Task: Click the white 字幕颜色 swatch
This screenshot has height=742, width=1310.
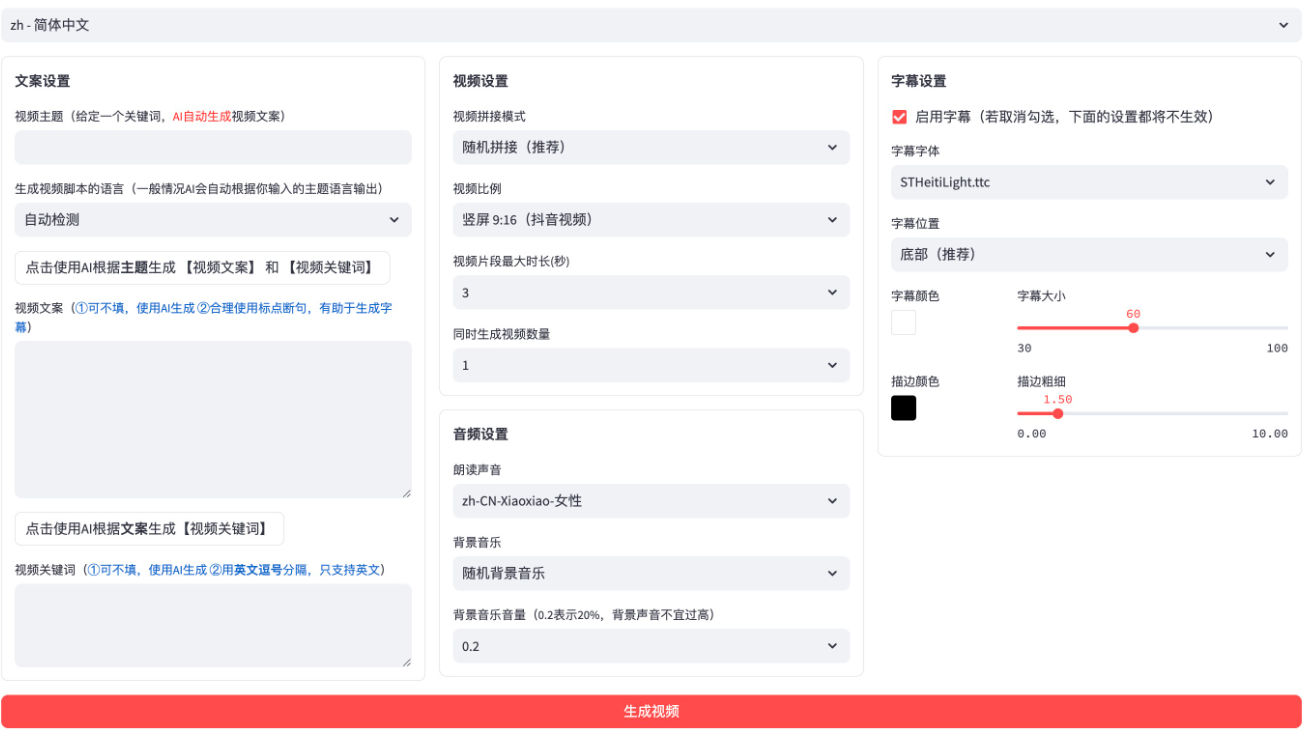Action: click(x=903, y=322)
